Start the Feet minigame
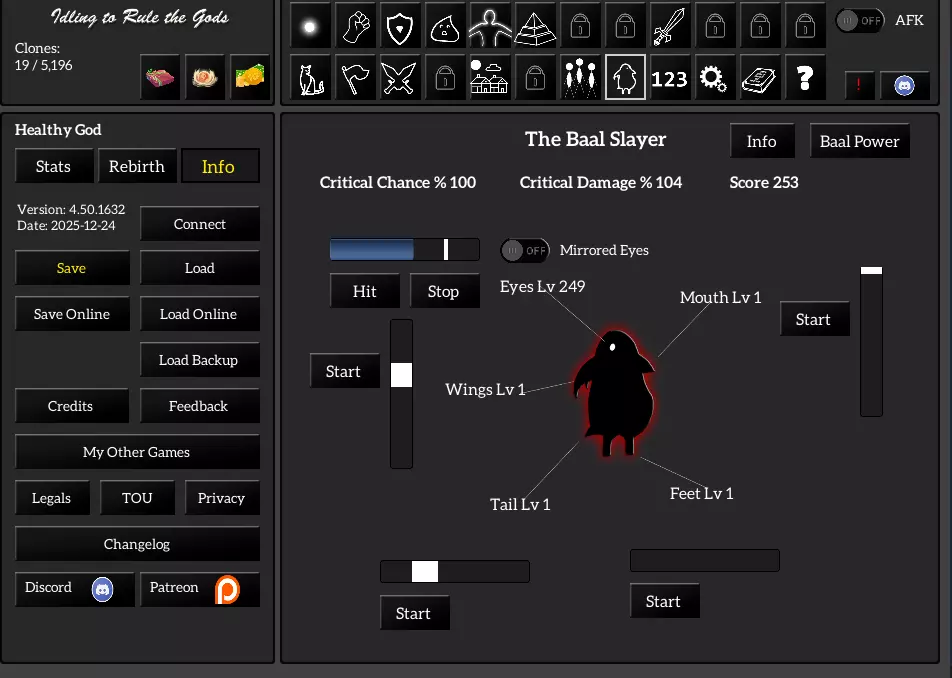The image size is (952, 678). point(664,601)
